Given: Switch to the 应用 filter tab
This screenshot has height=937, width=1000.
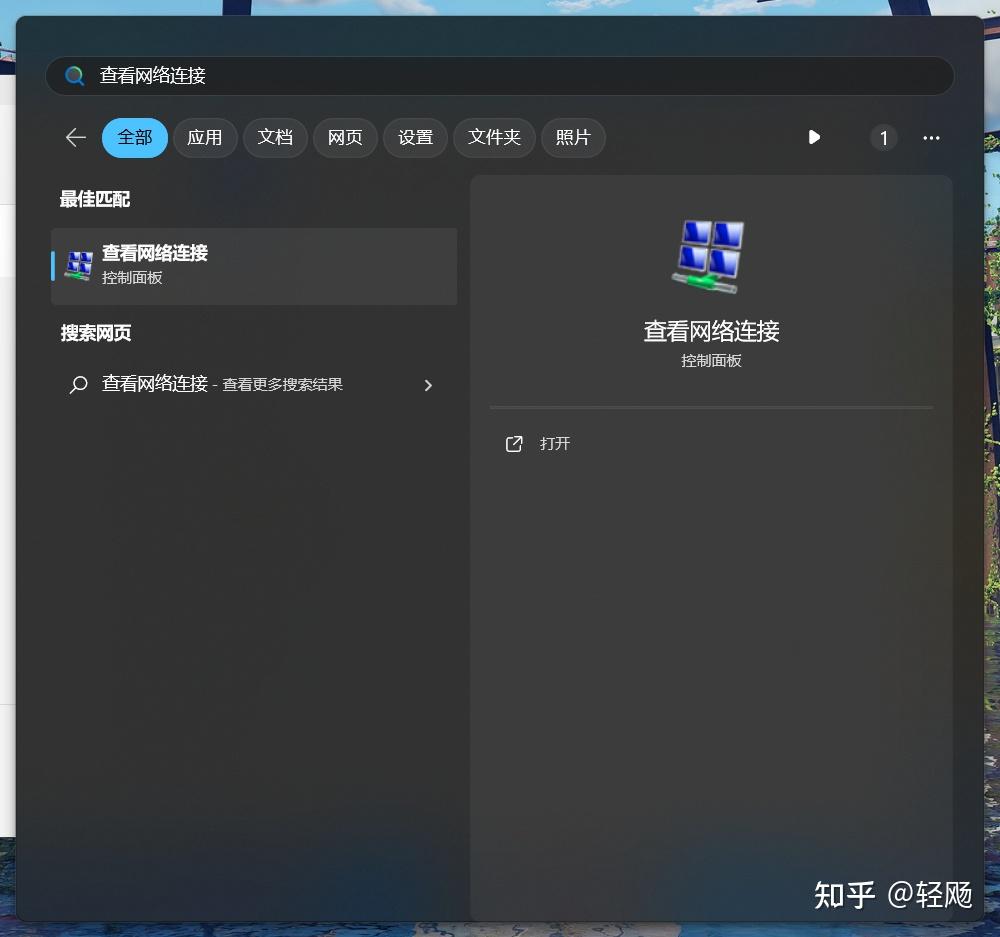Looking at the screenshot, I should tap(205, 138).
